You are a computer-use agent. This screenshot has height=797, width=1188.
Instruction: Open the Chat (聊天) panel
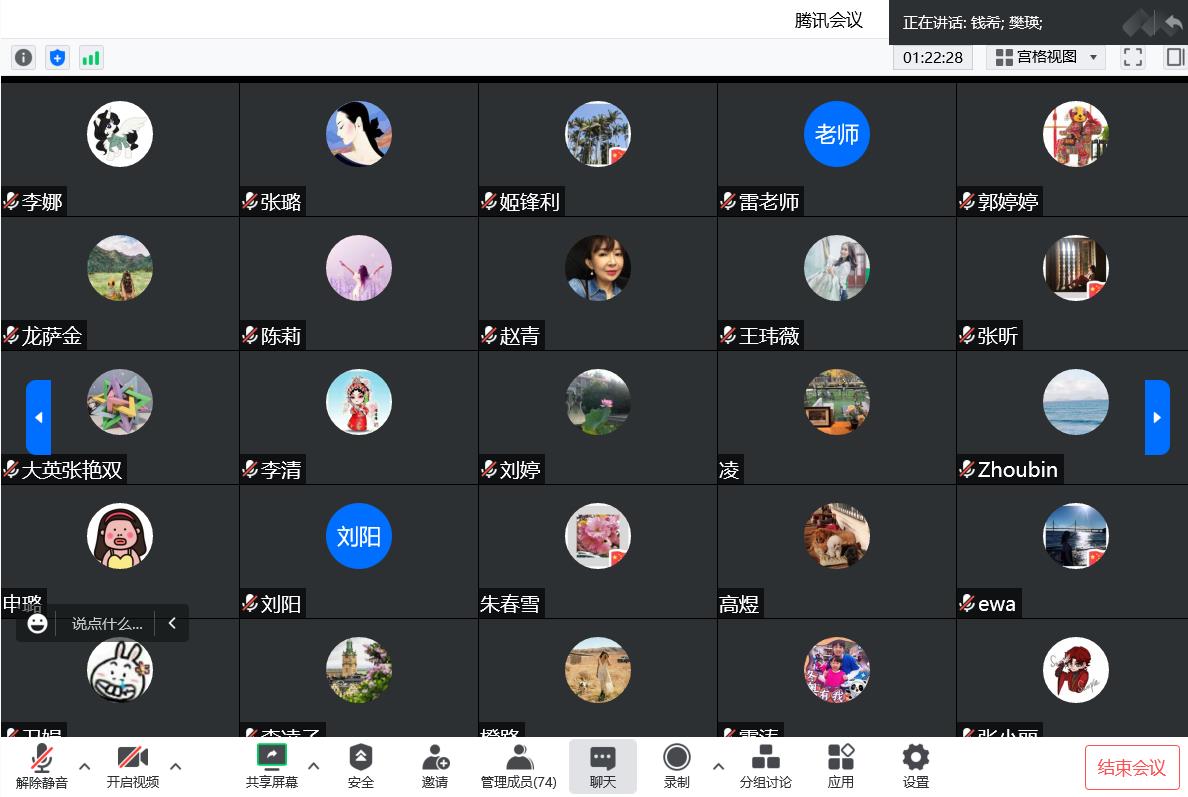[603, 766]
